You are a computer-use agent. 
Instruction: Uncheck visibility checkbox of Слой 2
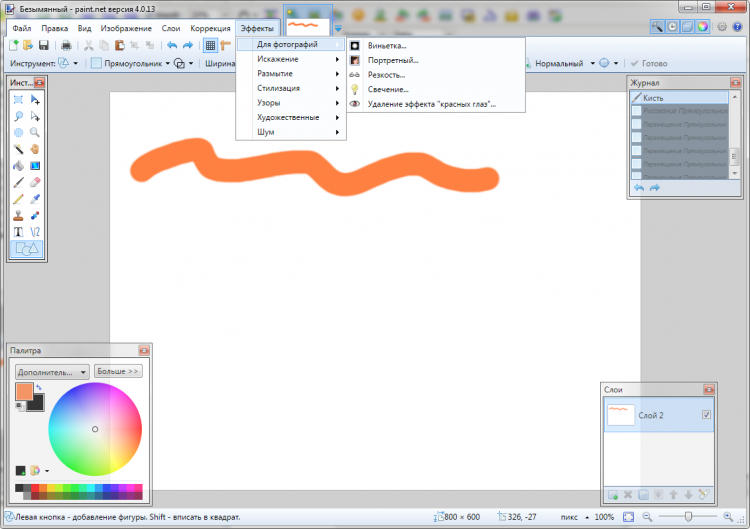tap(706, 415)
